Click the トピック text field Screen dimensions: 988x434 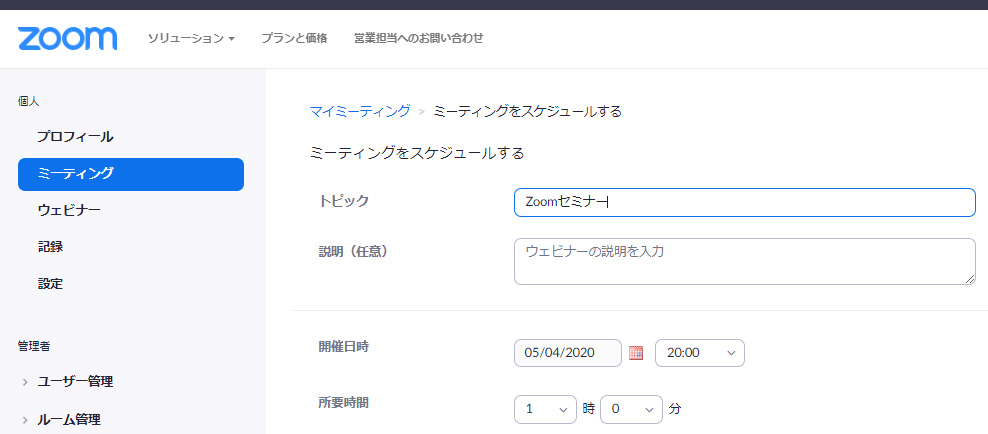[744, 202]
